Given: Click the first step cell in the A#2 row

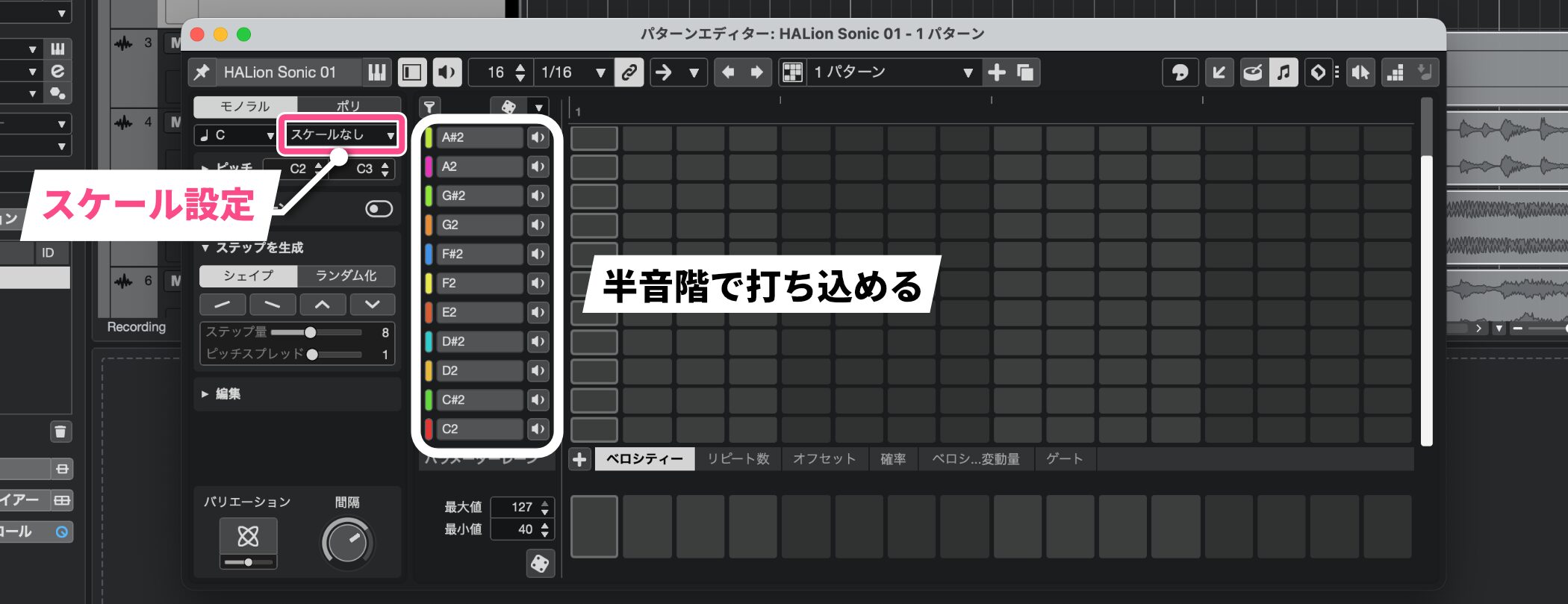Looking at the screenshot, I should tap(594, 138).
